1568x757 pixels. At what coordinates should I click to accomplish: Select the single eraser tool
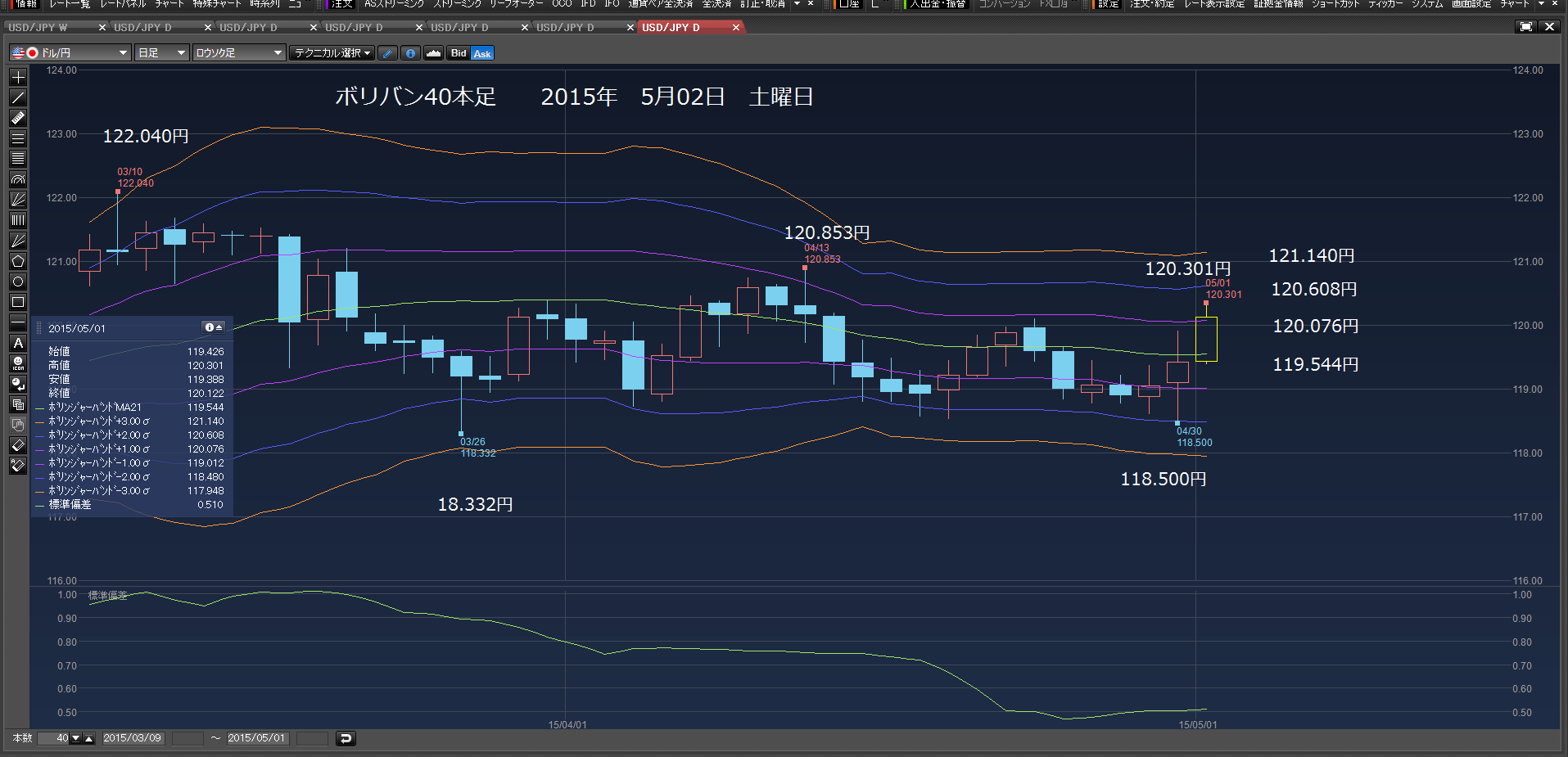point(18,445)
